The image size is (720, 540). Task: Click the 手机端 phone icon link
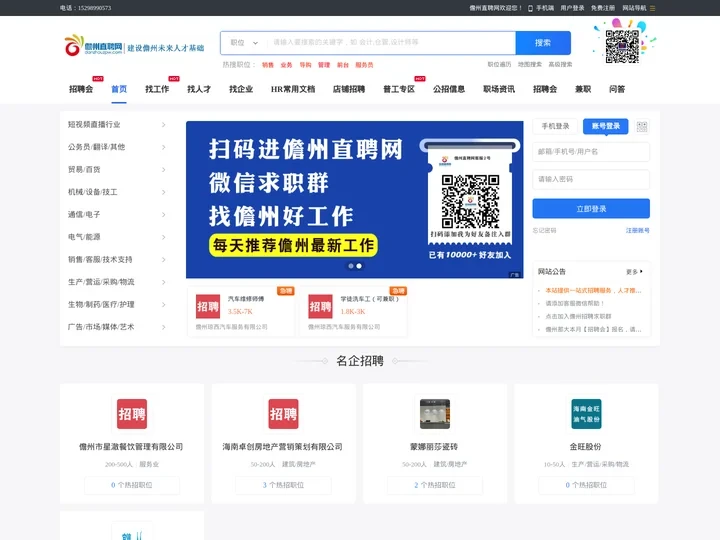click(541, 8)
